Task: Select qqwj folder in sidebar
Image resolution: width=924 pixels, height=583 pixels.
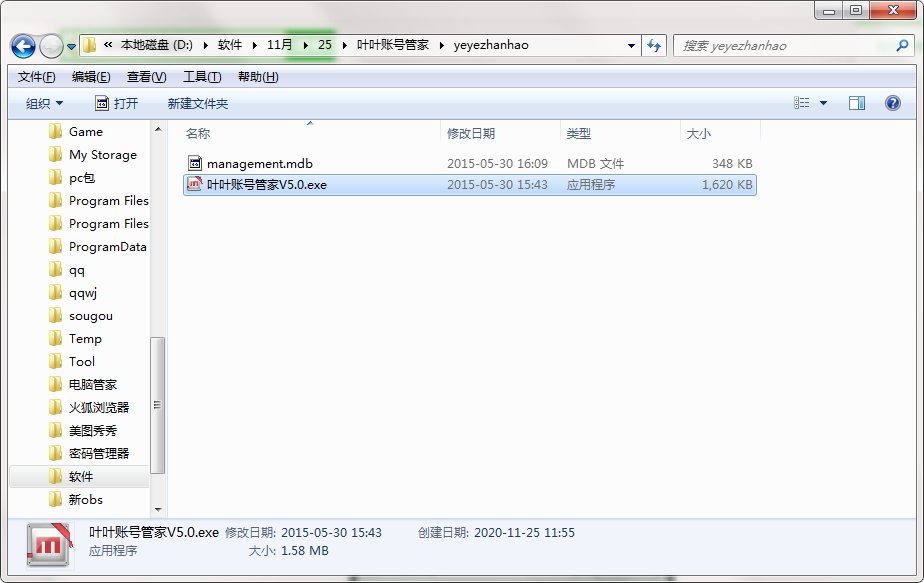Action: (83, 293)
